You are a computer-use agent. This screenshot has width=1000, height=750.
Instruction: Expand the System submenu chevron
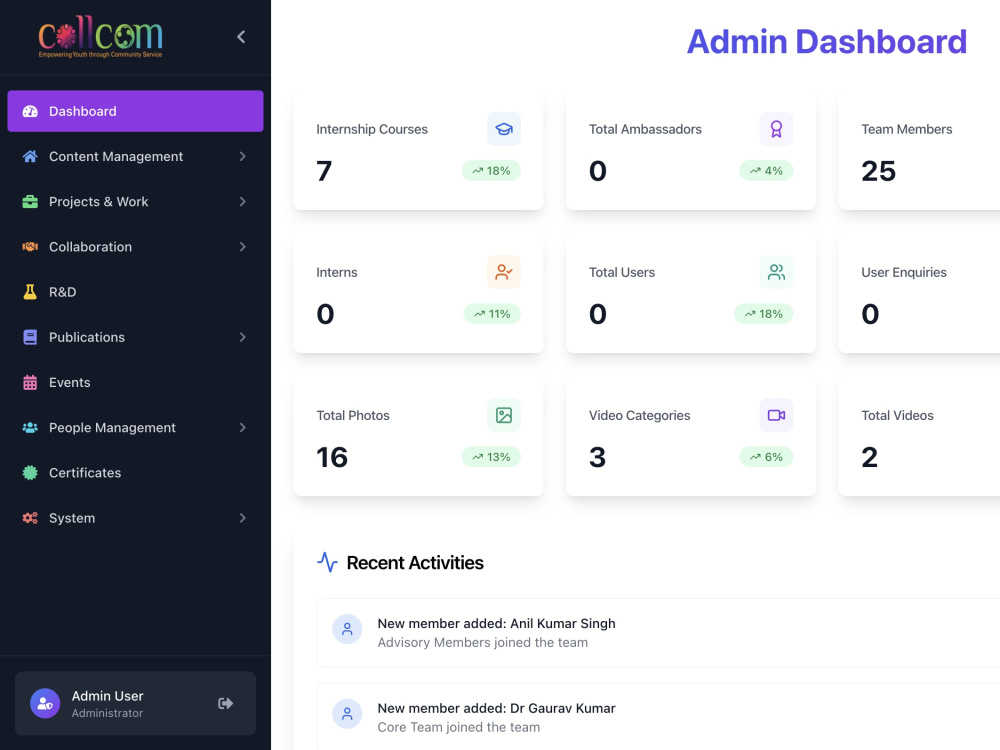tap(242, 518)
